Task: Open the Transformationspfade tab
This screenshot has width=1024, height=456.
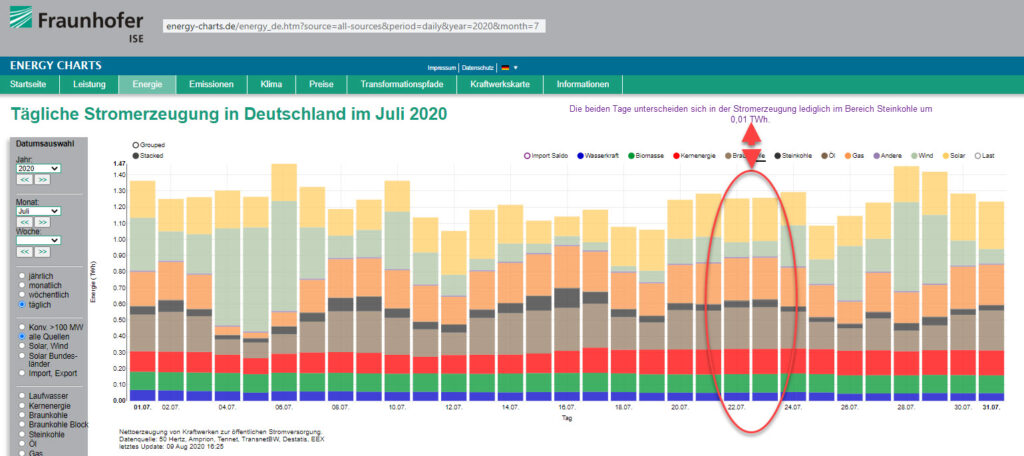Action: [402, 84]
